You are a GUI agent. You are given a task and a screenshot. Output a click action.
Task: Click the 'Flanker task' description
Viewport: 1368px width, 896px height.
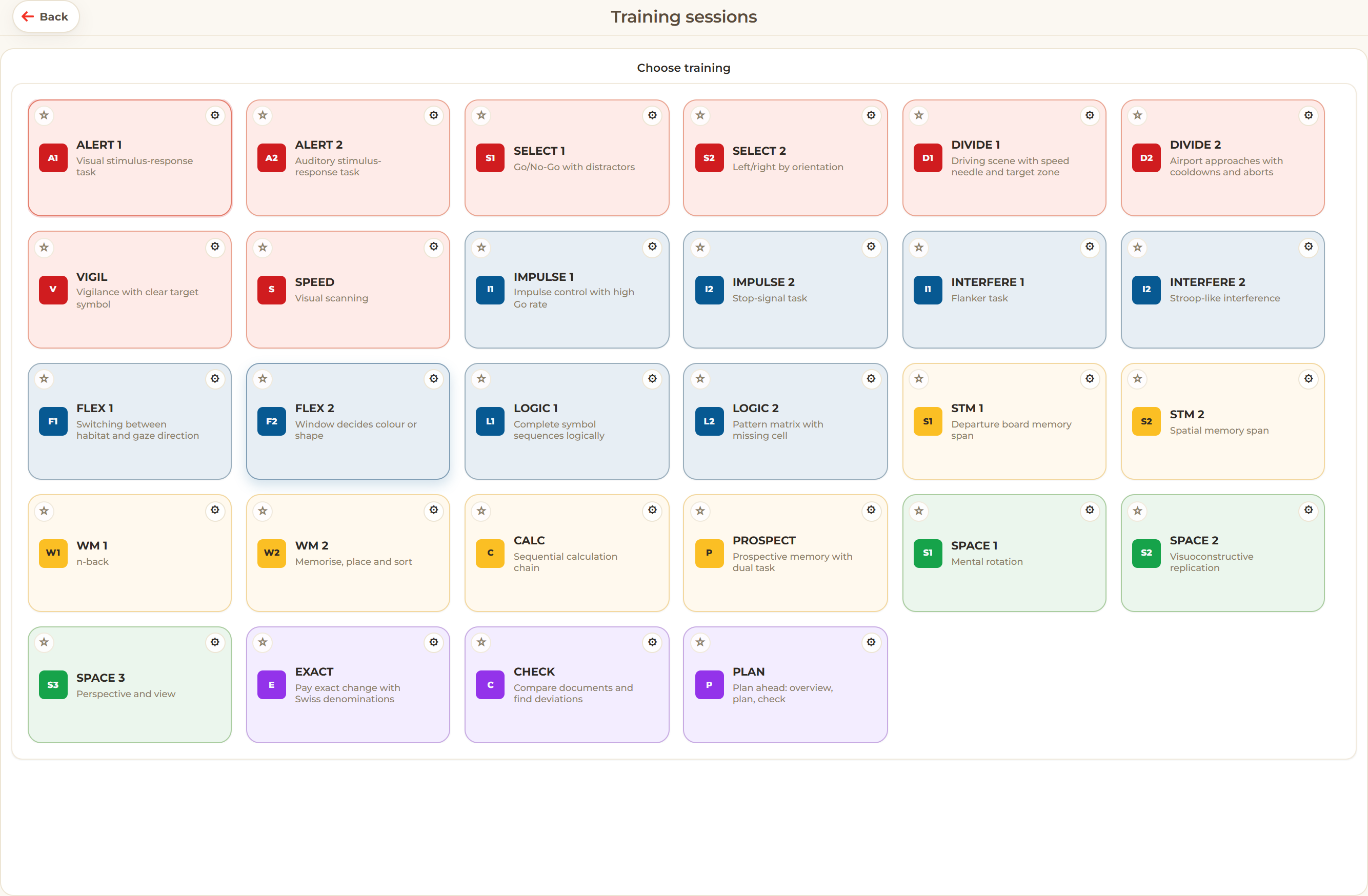point(979,298)
